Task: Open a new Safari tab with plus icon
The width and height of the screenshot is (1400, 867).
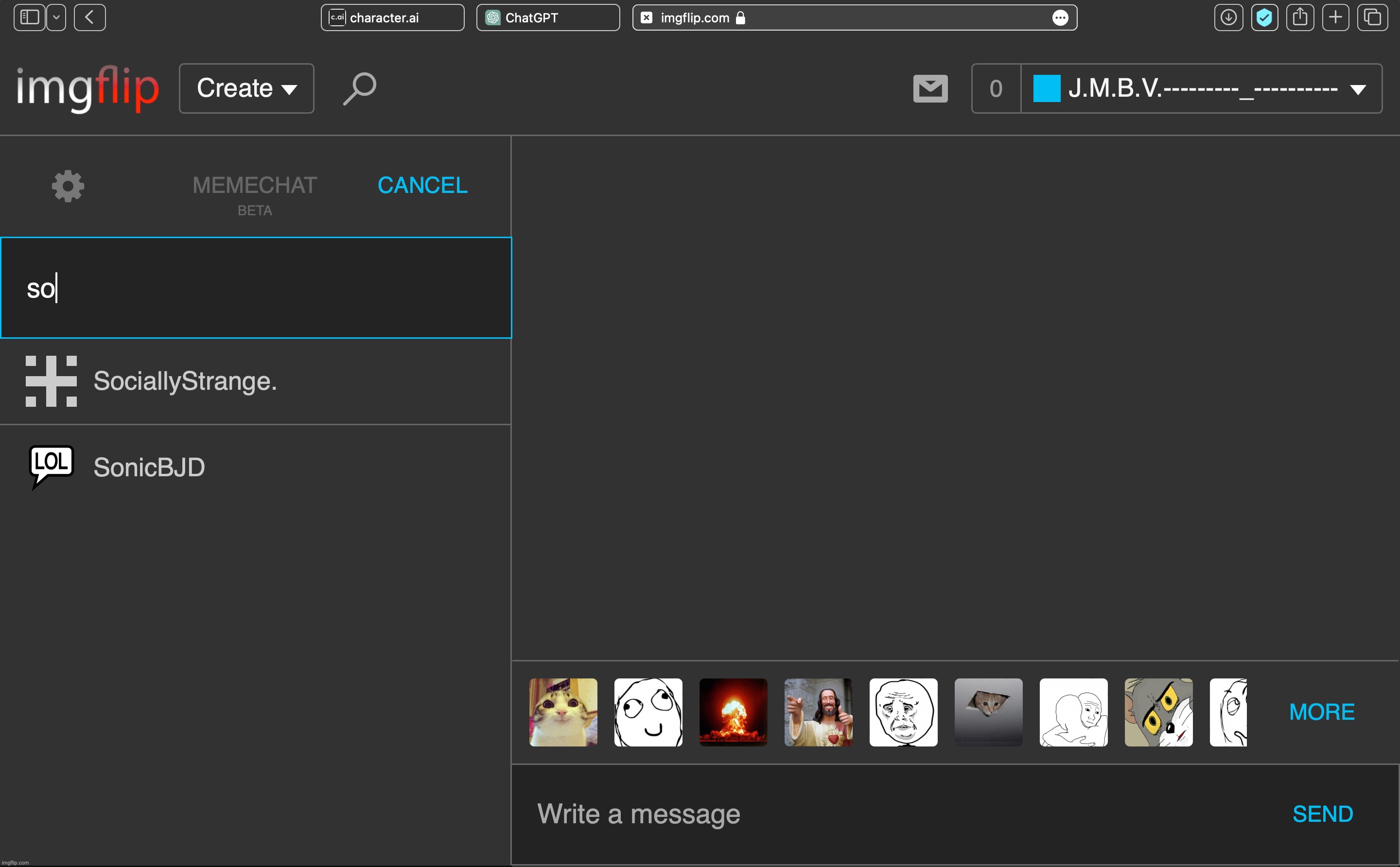Action: pyautogui.click(x=1335, y=17)
